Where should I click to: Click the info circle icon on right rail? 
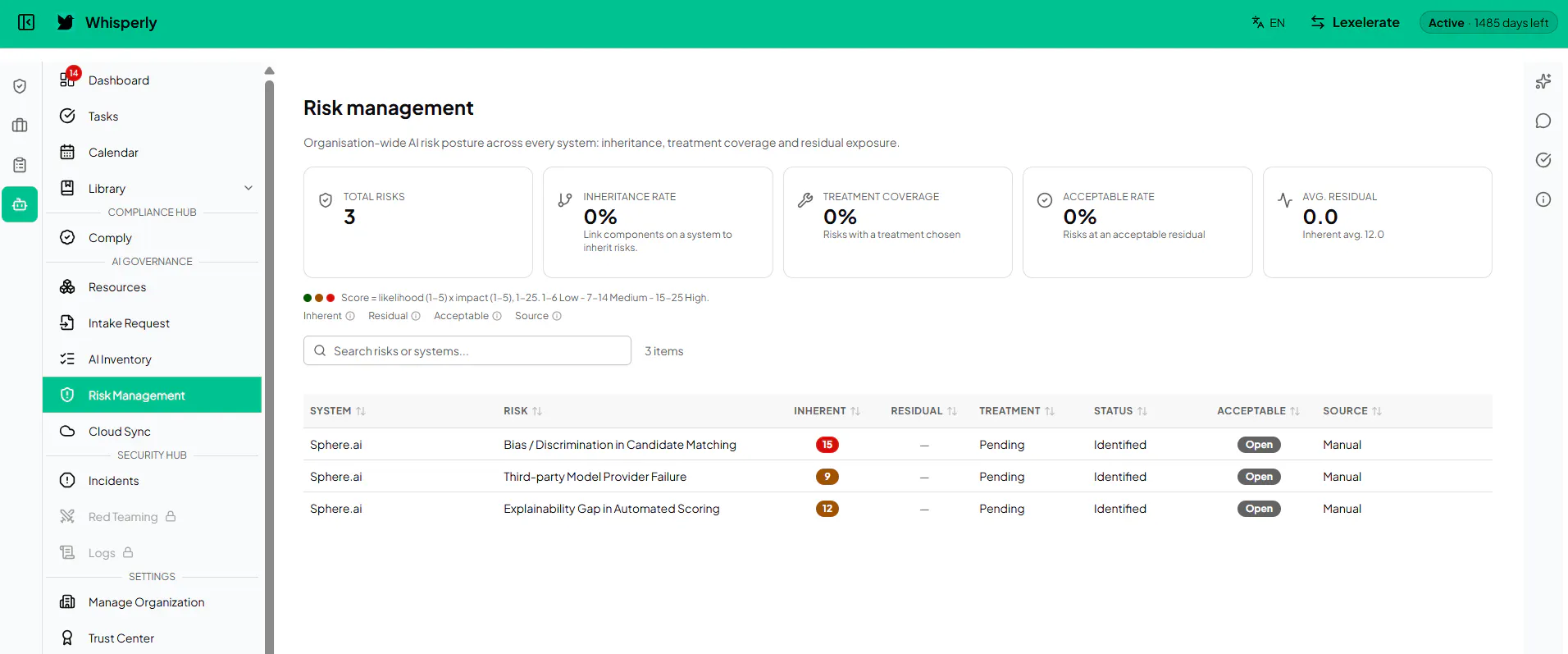coord(1543,199)
